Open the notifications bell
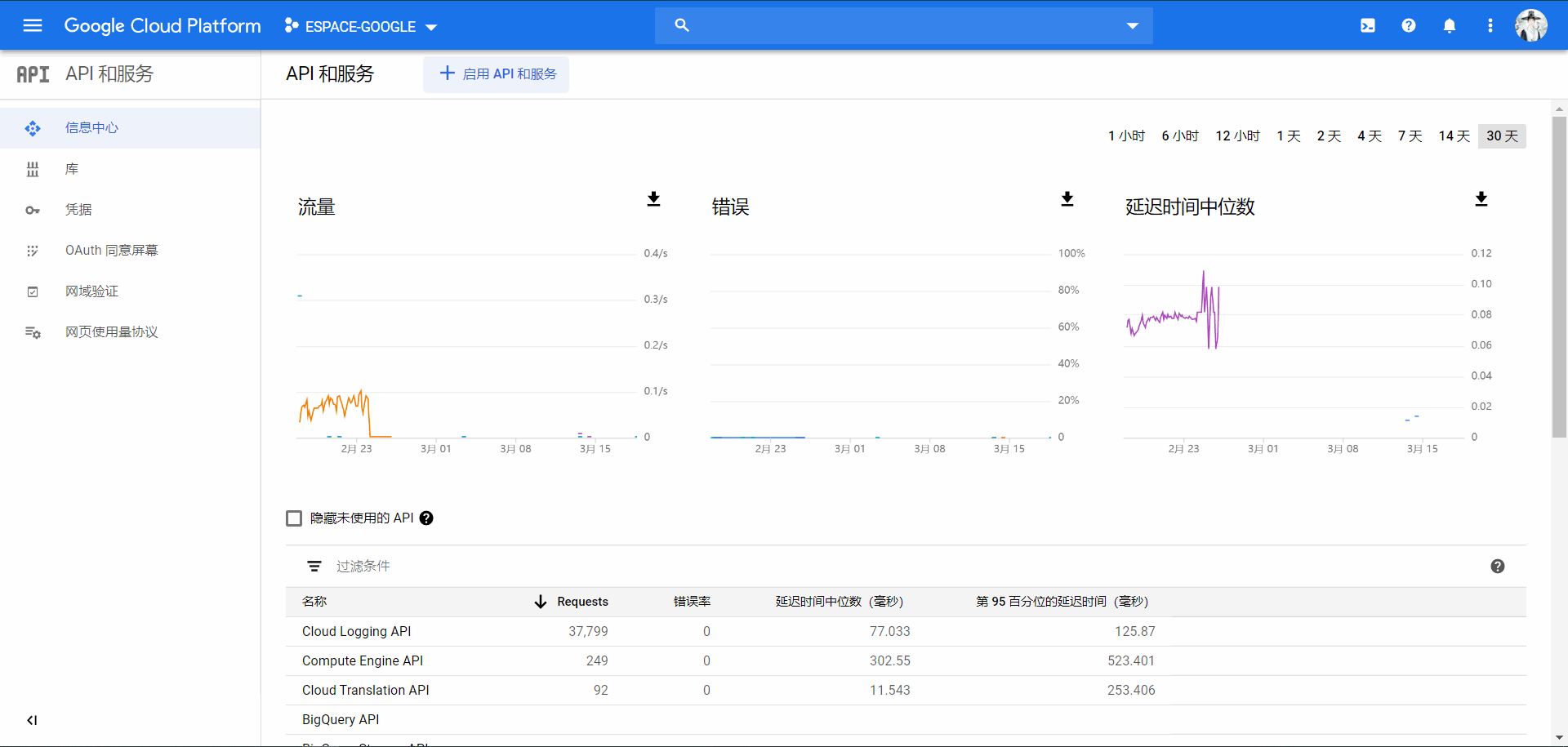Screen dimensions: 1568x747 (x=1450, y=25)
